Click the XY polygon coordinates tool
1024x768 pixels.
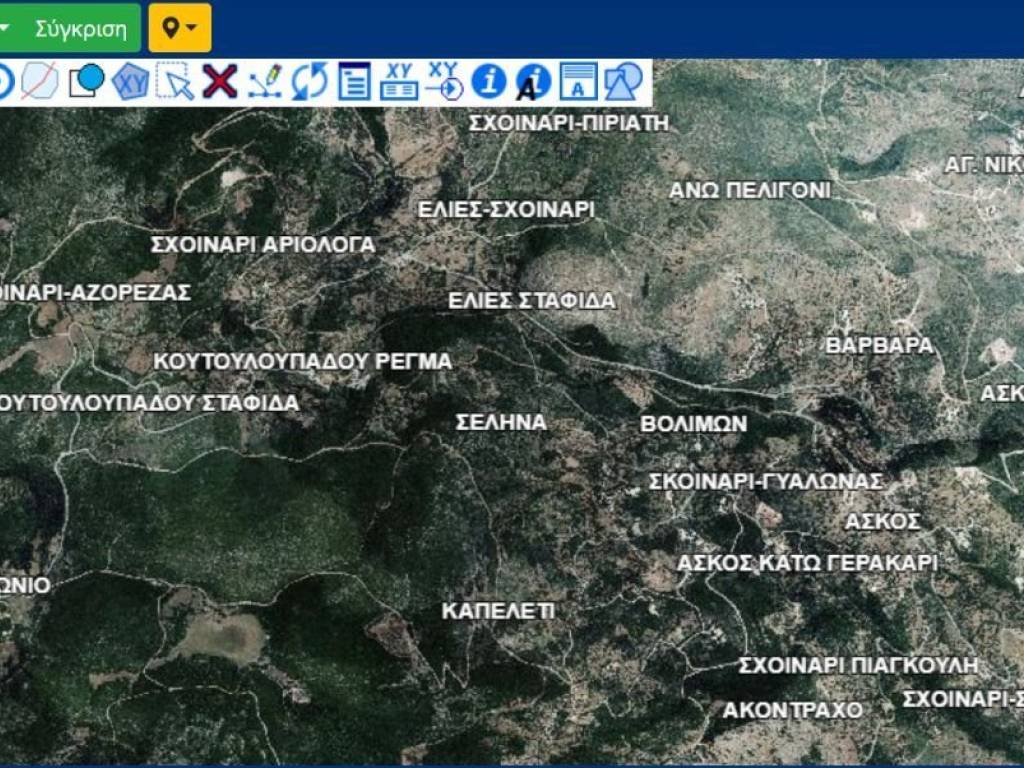click(x=130, y=81)
